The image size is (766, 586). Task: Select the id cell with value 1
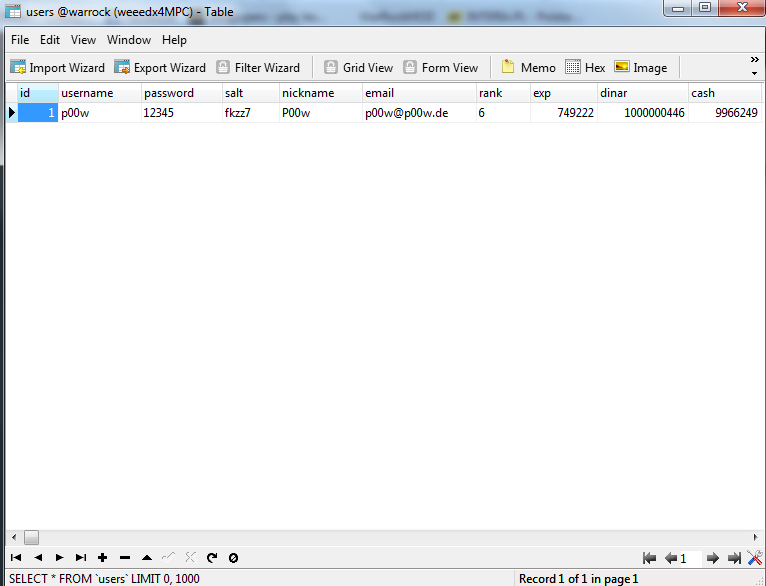pos(38,113)
